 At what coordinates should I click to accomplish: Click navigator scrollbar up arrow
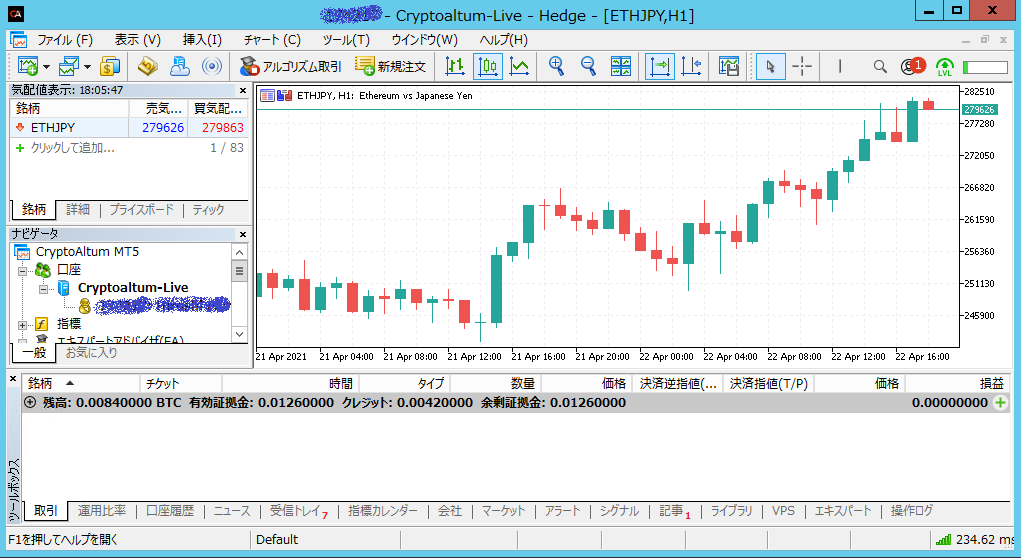click(240, 252)
